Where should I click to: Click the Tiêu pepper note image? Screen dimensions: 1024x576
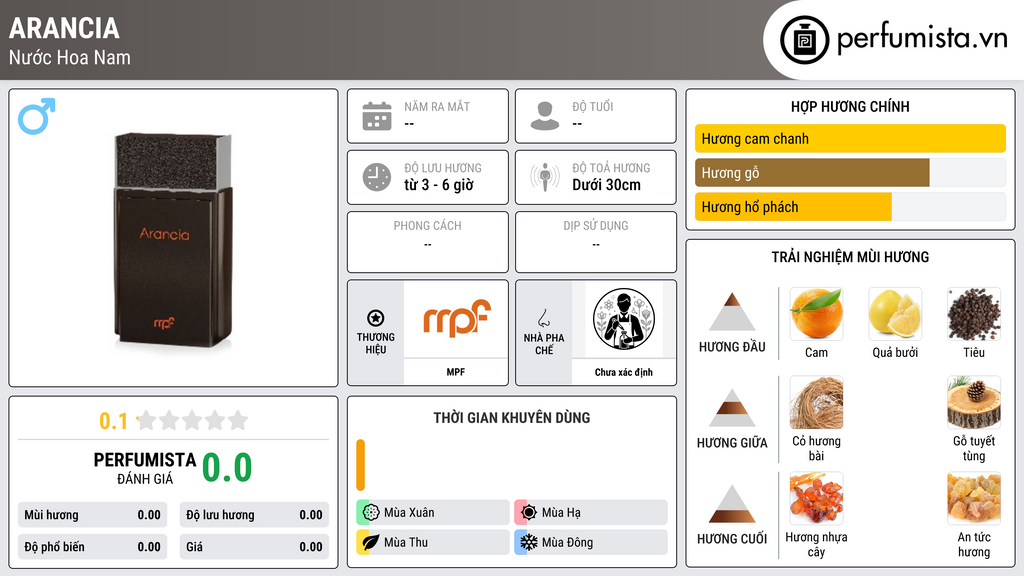[x=974, y=314]
